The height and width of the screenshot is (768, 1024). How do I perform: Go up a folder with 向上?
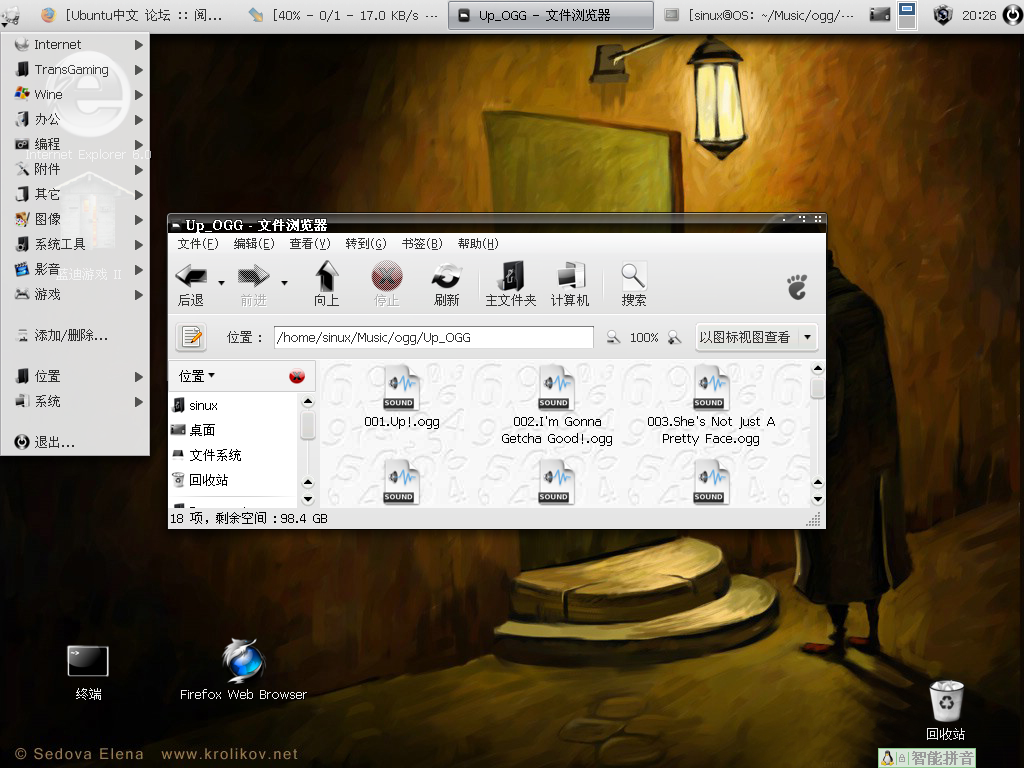coord(327,283)
